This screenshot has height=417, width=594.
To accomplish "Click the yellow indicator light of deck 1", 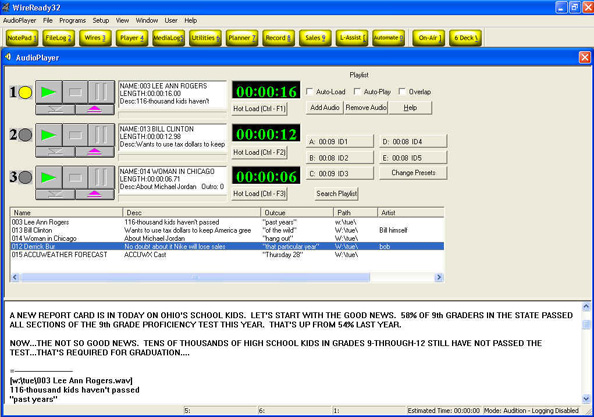I will [25, 92].
